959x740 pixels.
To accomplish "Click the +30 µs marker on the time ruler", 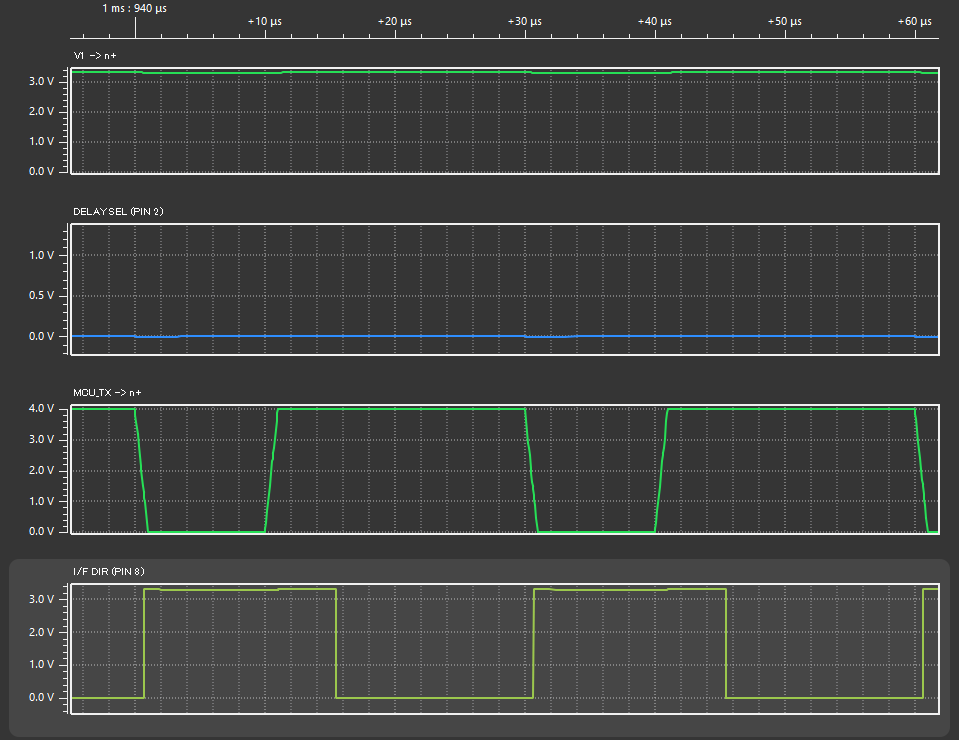I will (x=525, y=21).
